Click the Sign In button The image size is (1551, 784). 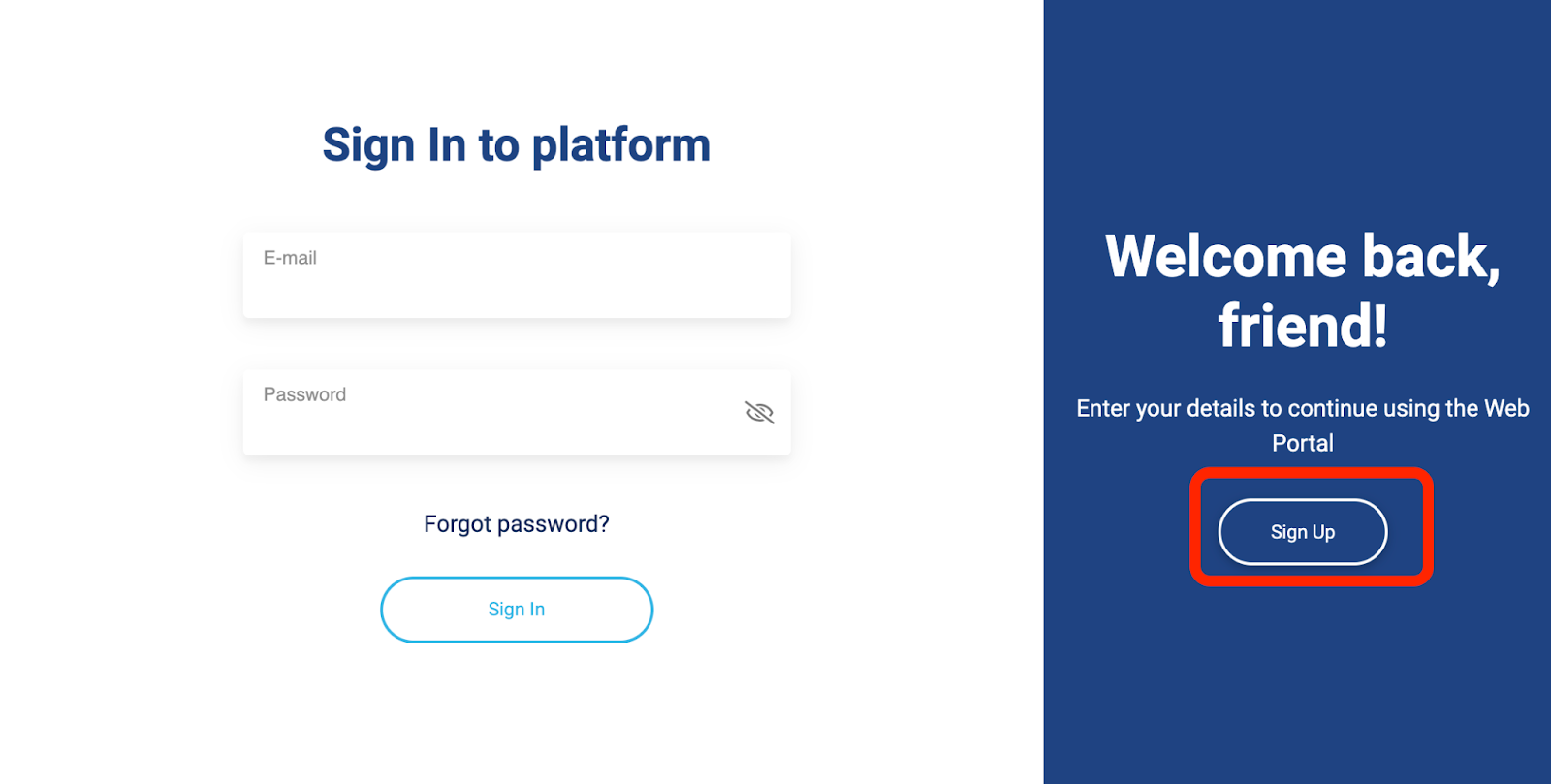click(517, 610)
